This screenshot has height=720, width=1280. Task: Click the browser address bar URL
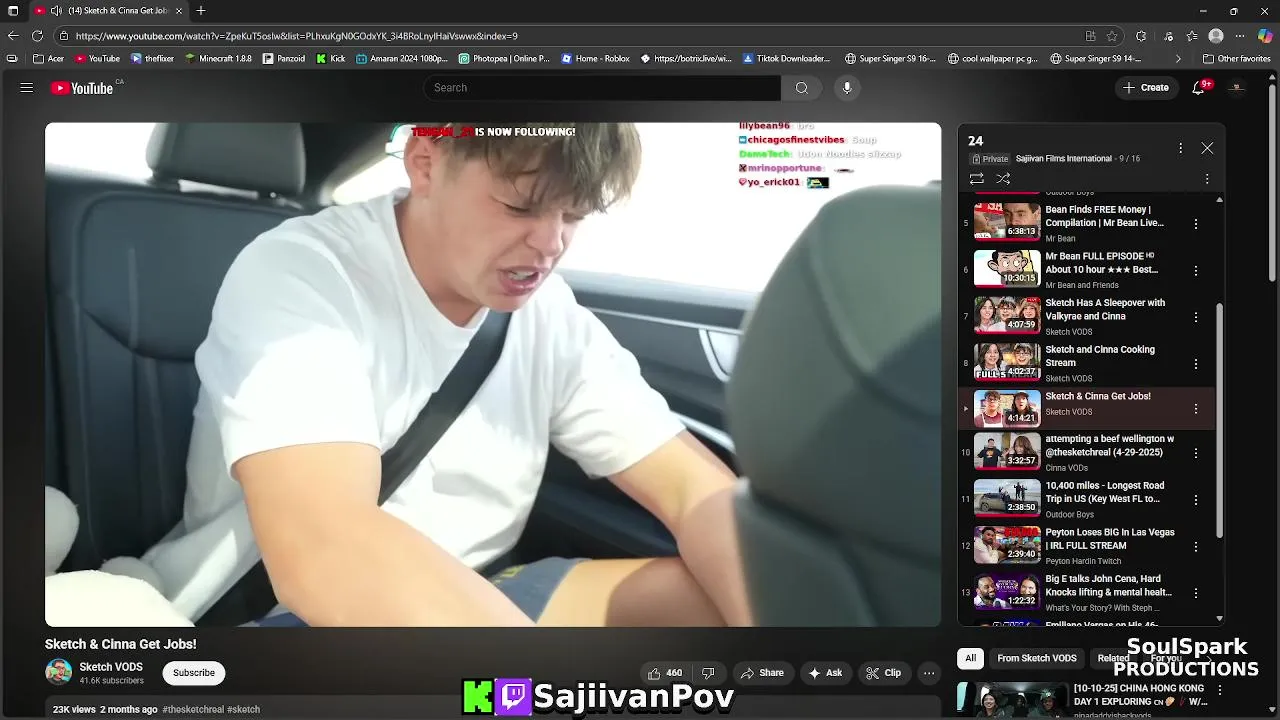click(296, 36)
